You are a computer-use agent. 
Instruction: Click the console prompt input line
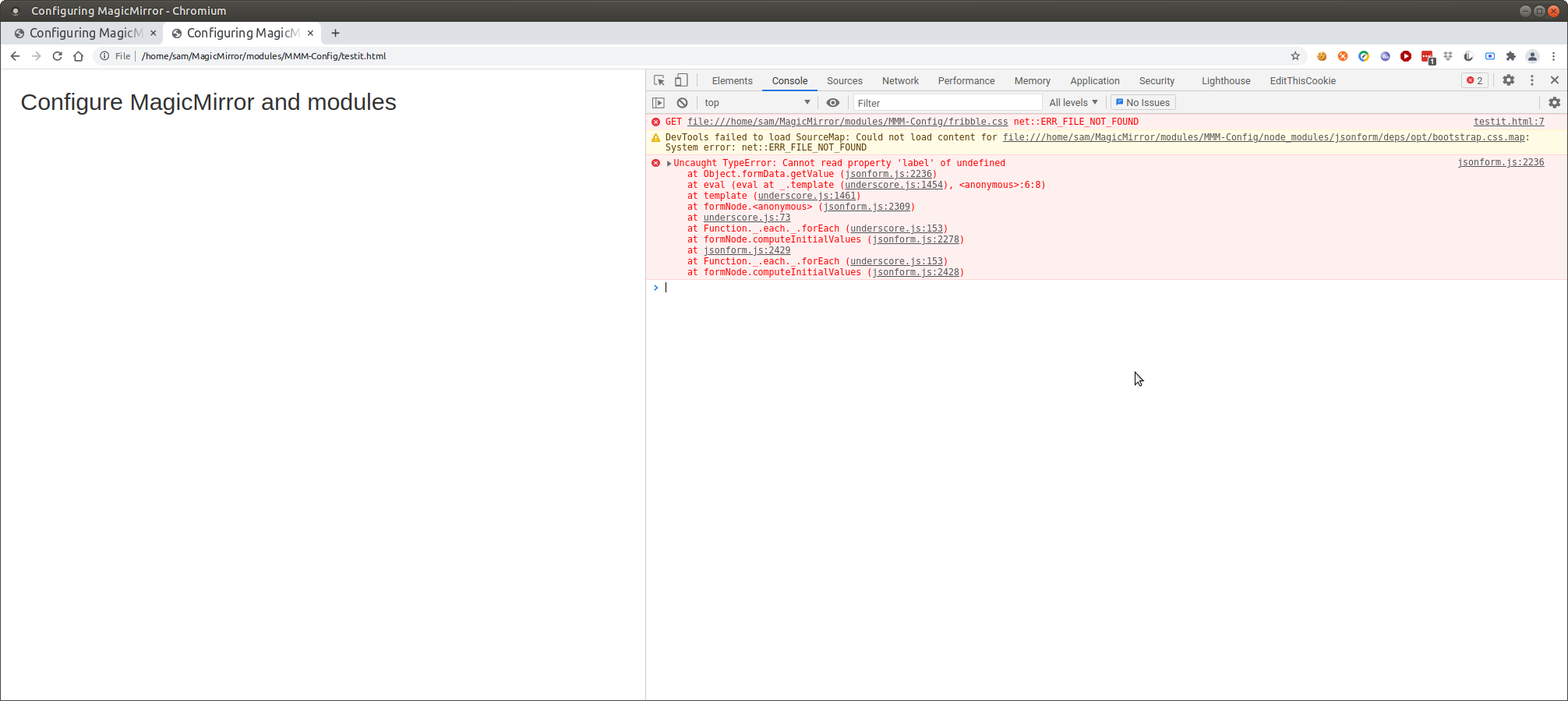click(1107, 288)
